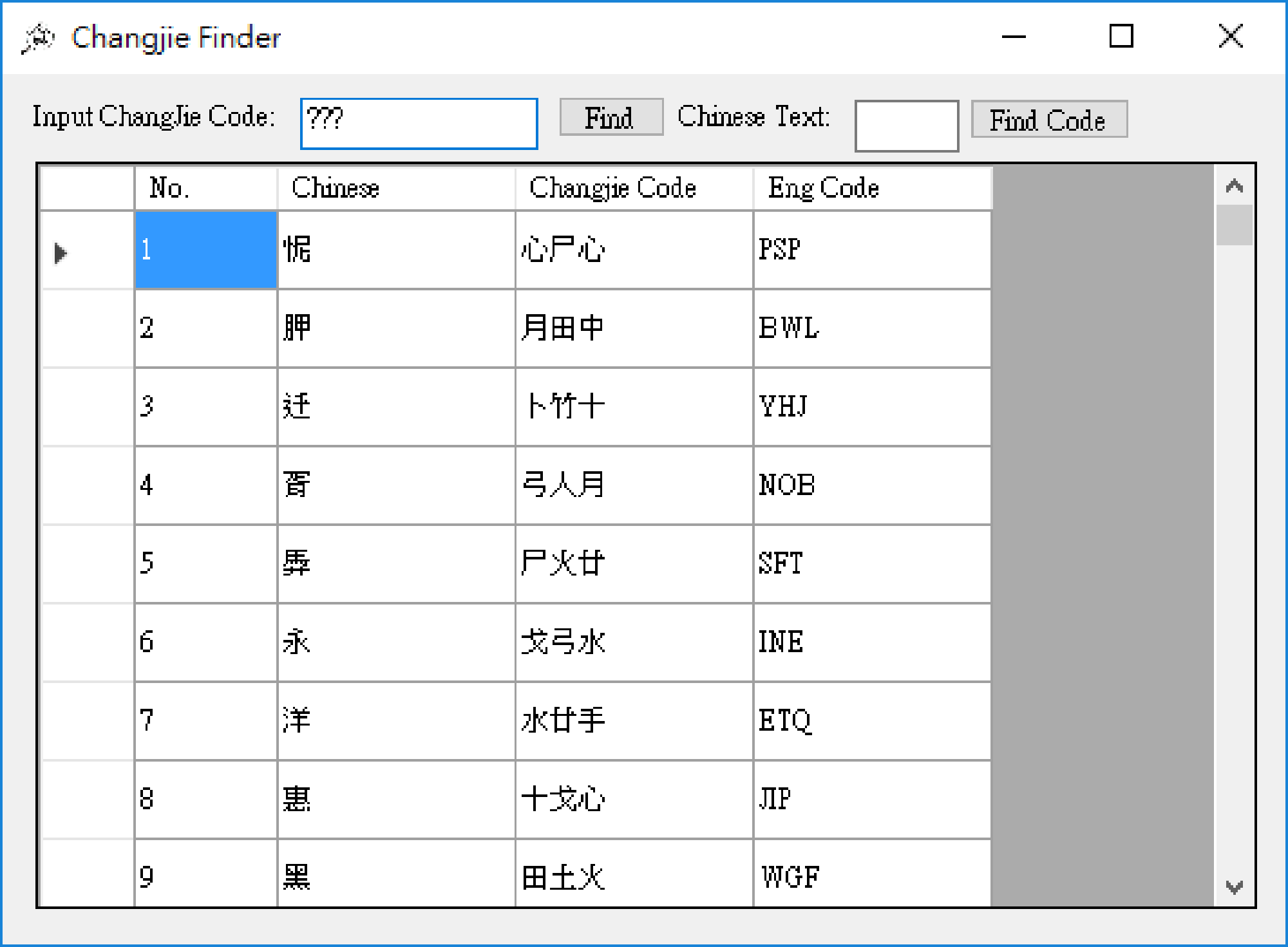The width and height of the screenshot is (1288, 947).
Task: Click the Changjie Code column header
Action: click(634, 188)
